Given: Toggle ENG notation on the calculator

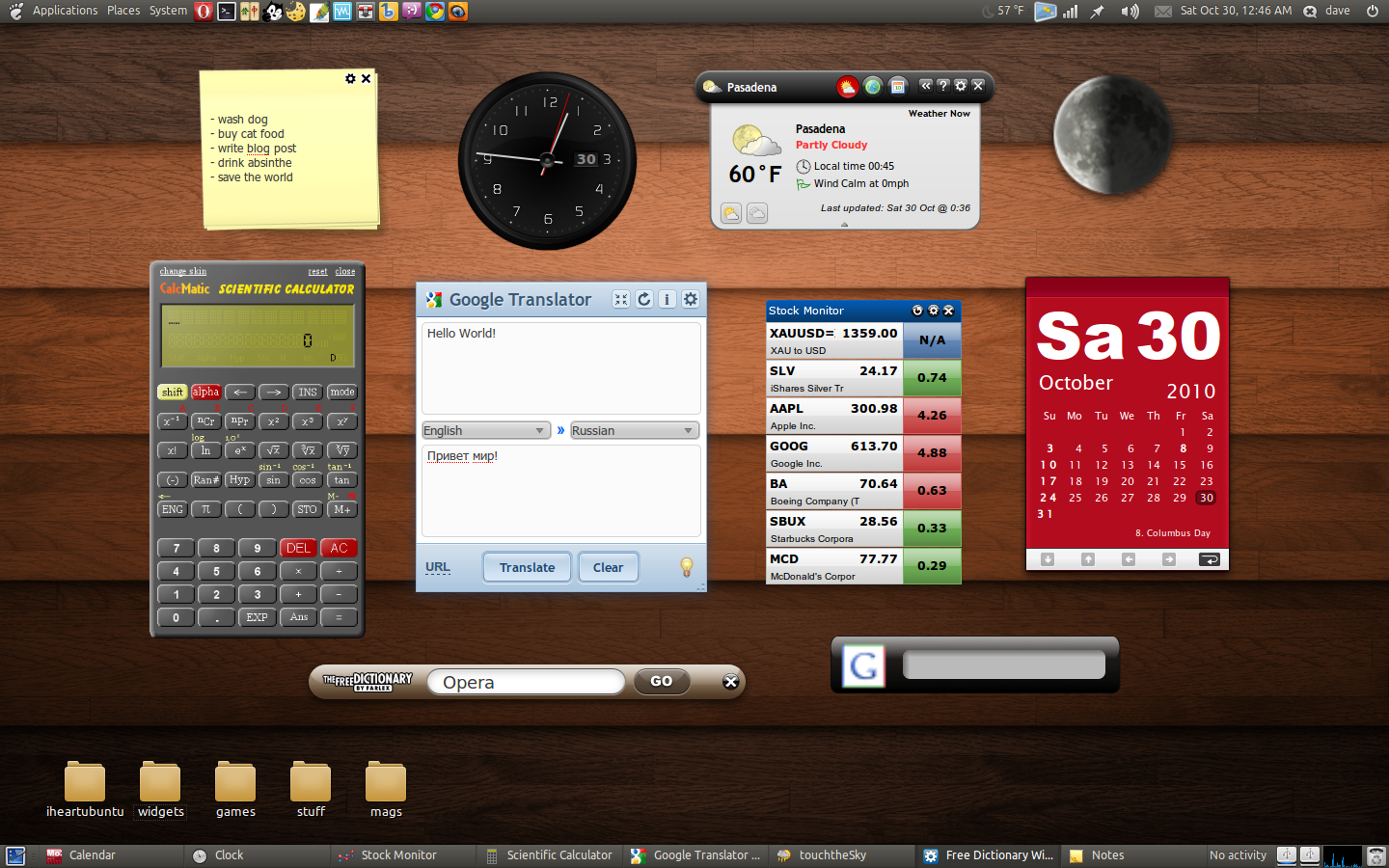Looking at the screenshot, I should pyautogui.click(x=173, y=509).
